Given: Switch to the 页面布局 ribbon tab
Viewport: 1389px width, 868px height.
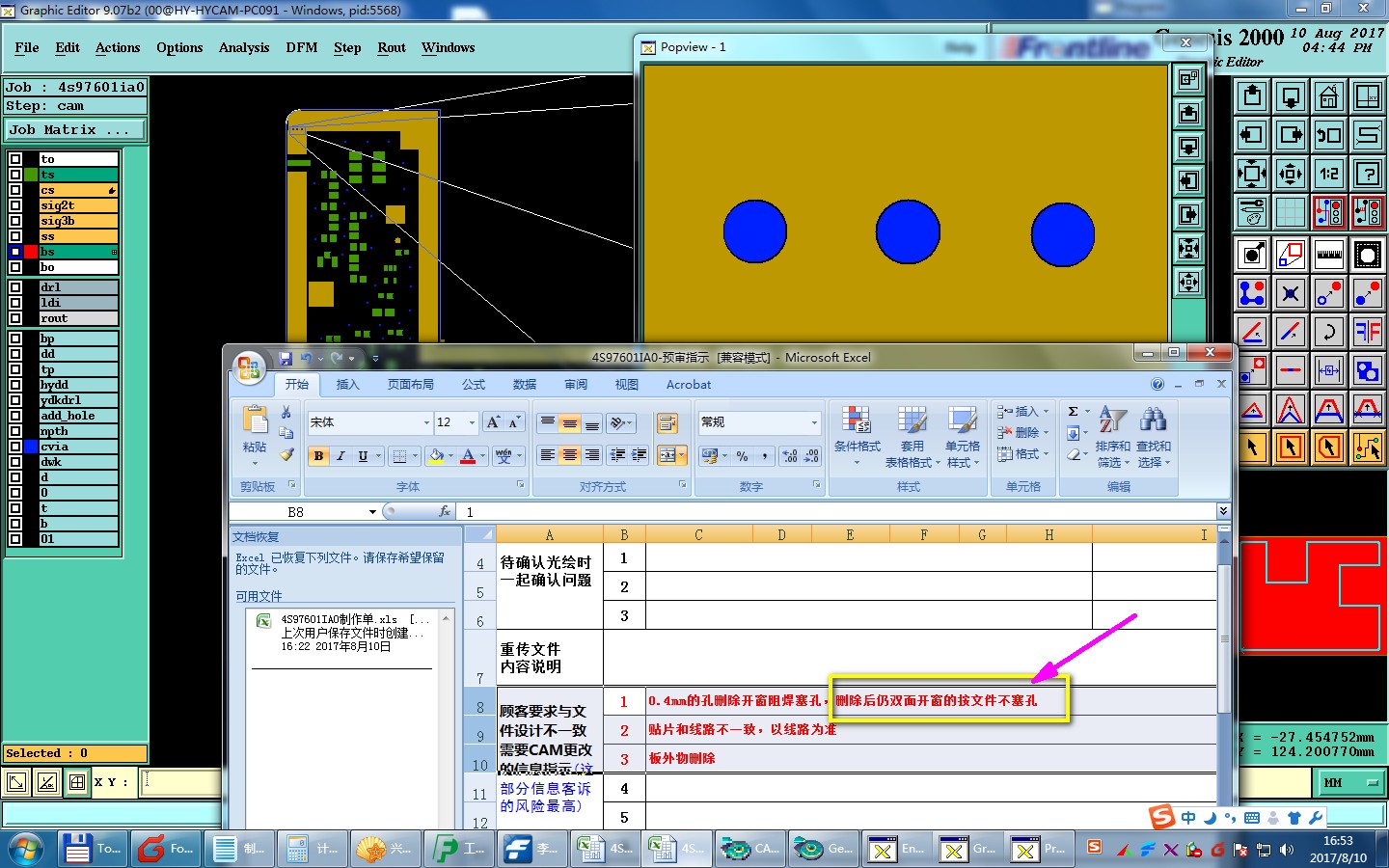Looking at the screenshot, I should (x=411, y=384).
